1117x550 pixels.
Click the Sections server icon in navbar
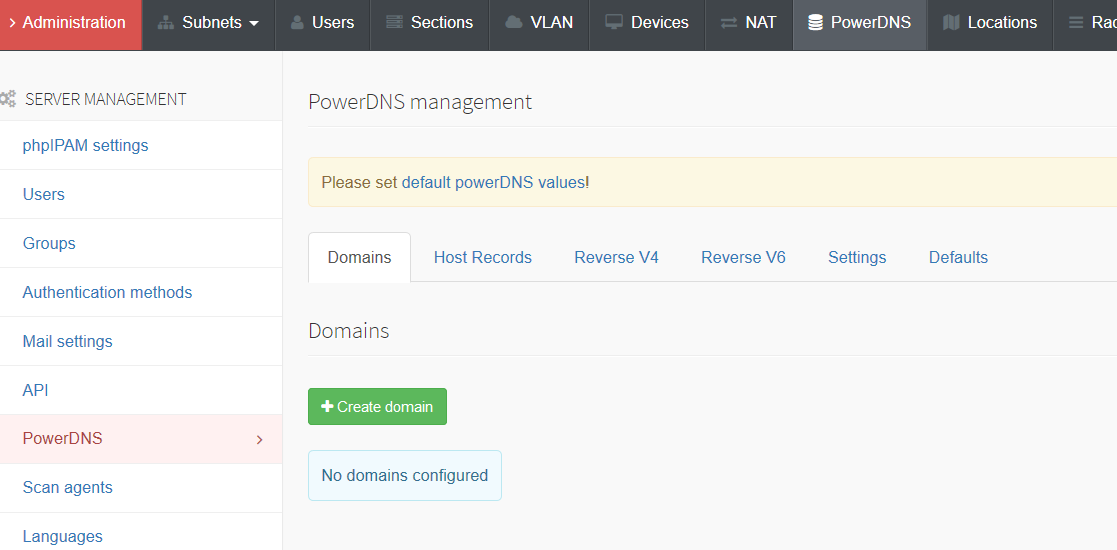pos(394,23)
